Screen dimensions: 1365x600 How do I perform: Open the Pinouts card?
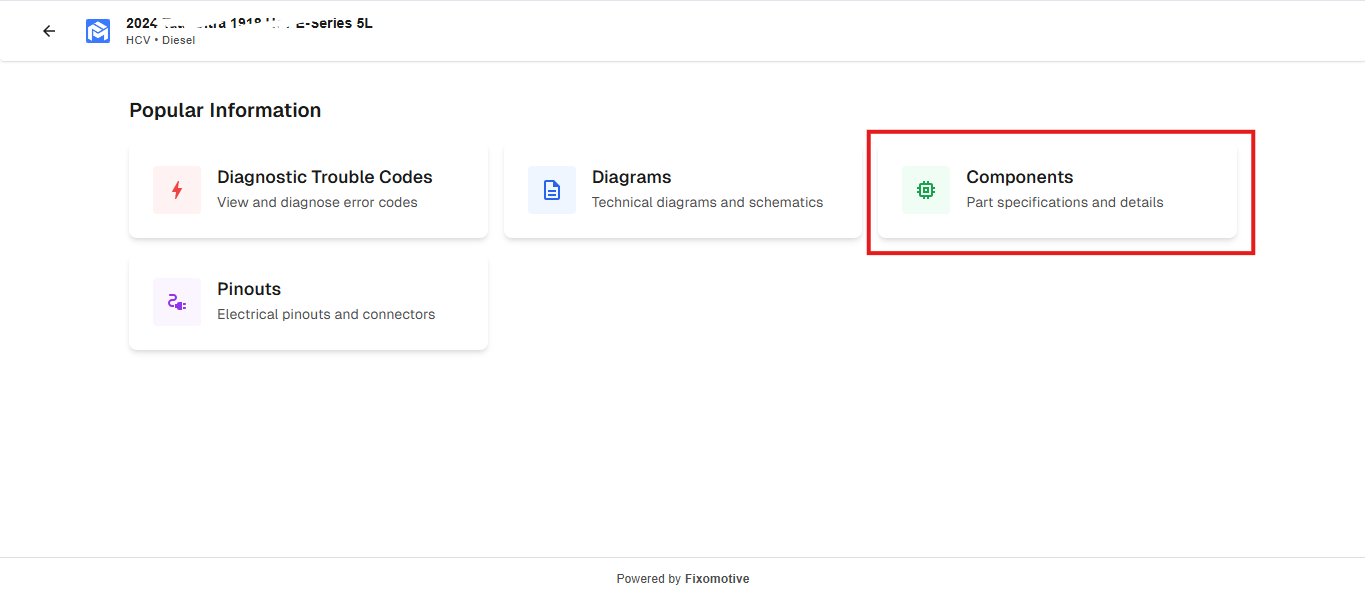308,301
